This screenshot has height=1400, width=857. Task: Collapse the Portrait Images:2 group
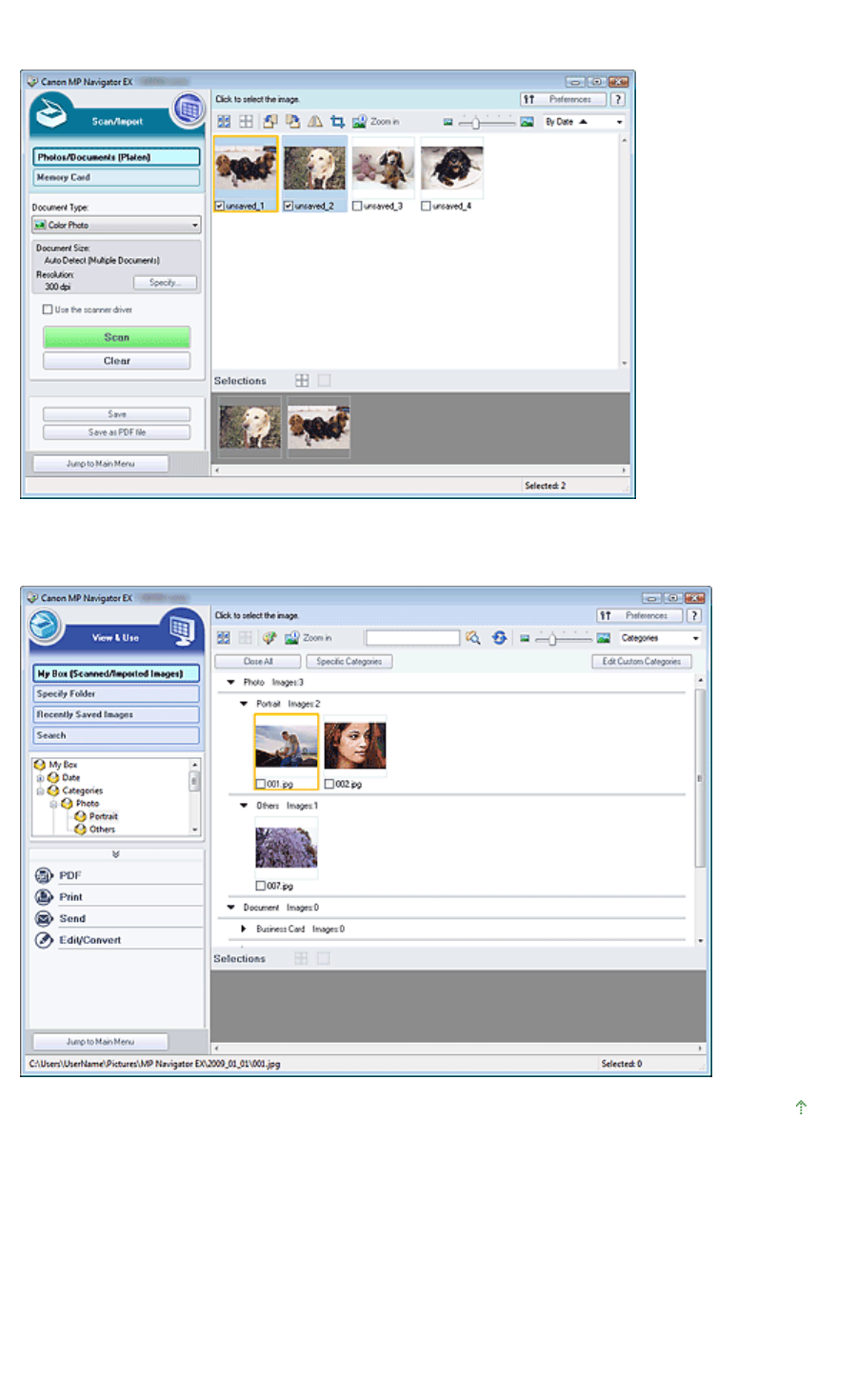[244, 704]
